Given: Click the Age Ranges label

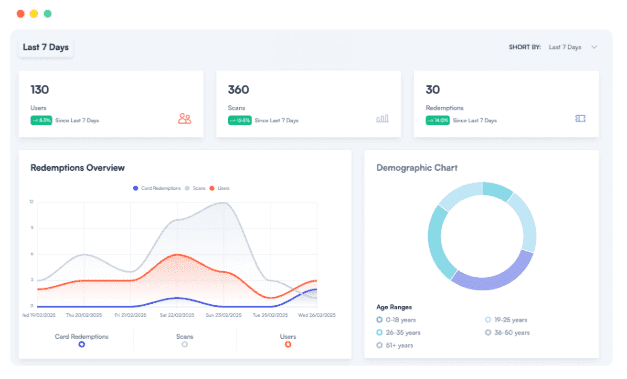Looking at the screenshot, I should pyautogui.click(x=394, y=307).
